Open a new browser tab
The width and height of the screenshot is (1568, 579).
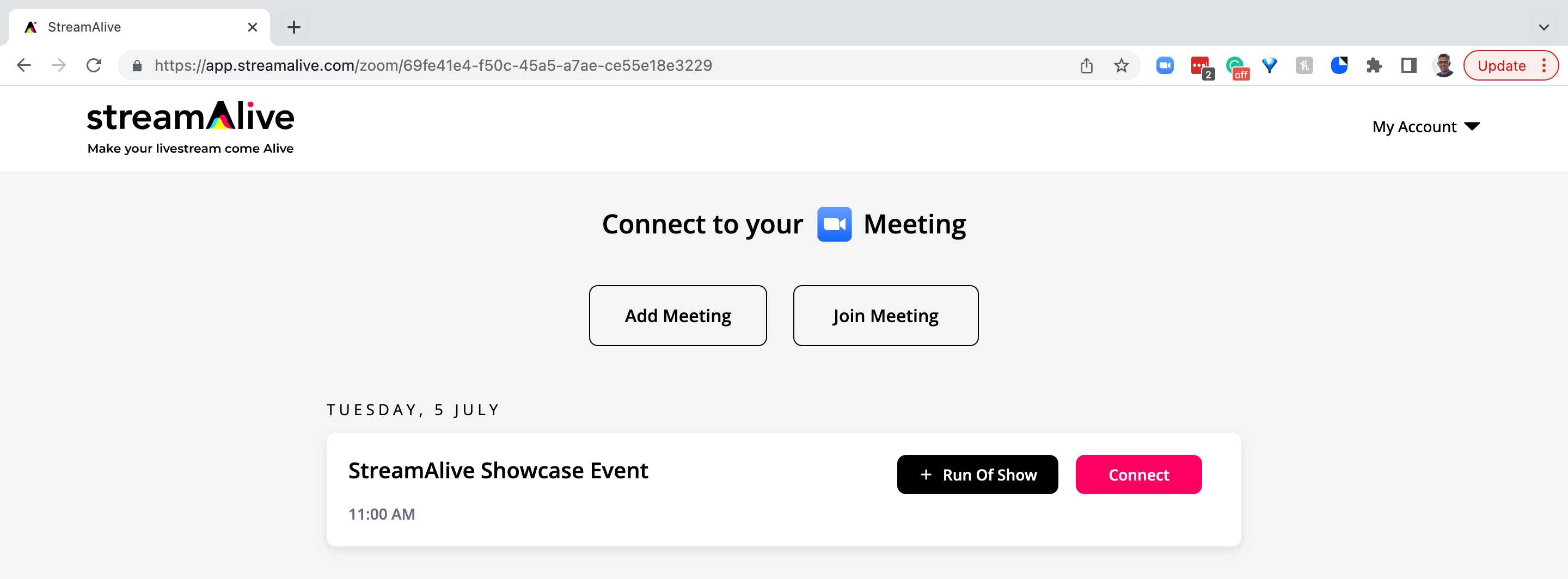point(294,27)
